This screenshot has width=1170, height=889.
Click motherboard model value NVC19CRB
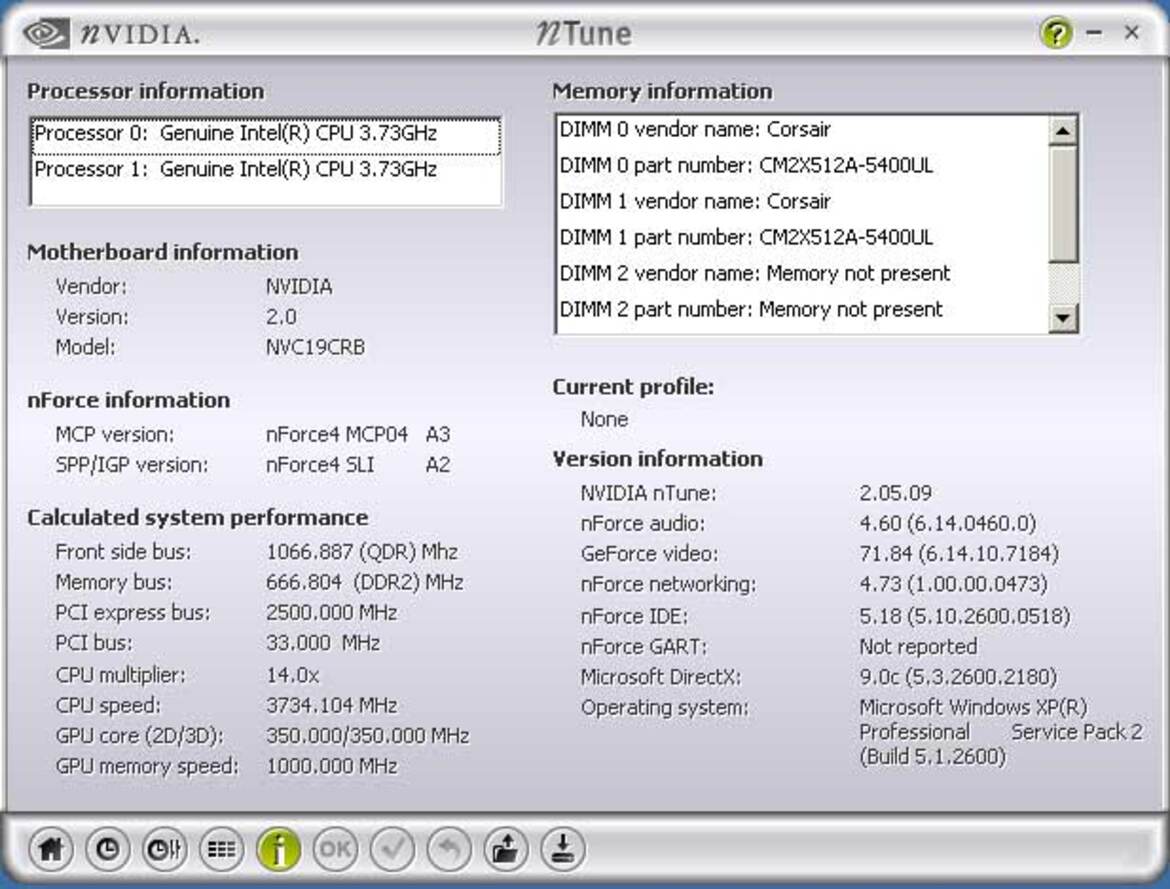[315, 348]
